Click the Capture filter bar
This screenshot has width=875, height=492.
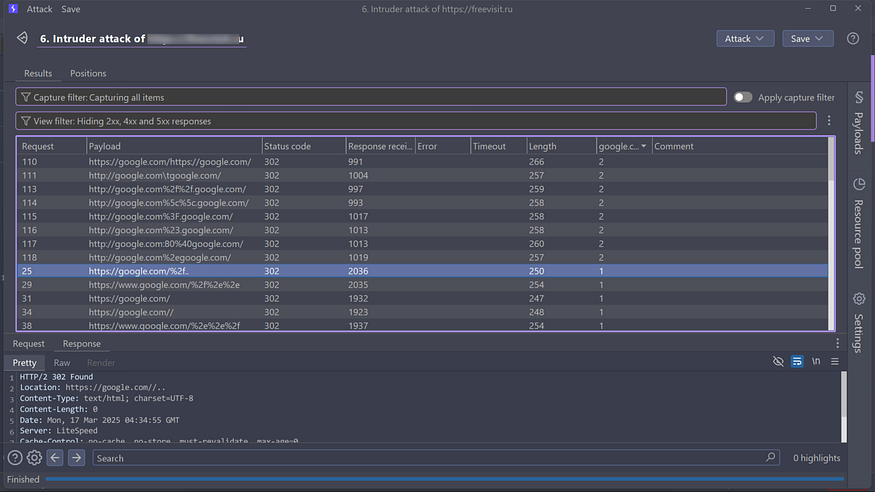[x=371, y=97]
